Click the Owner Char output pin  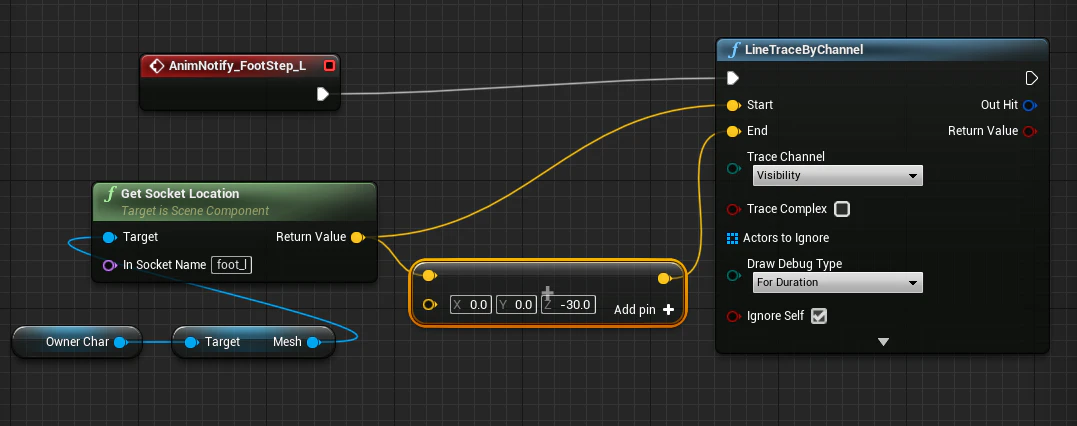120,342
